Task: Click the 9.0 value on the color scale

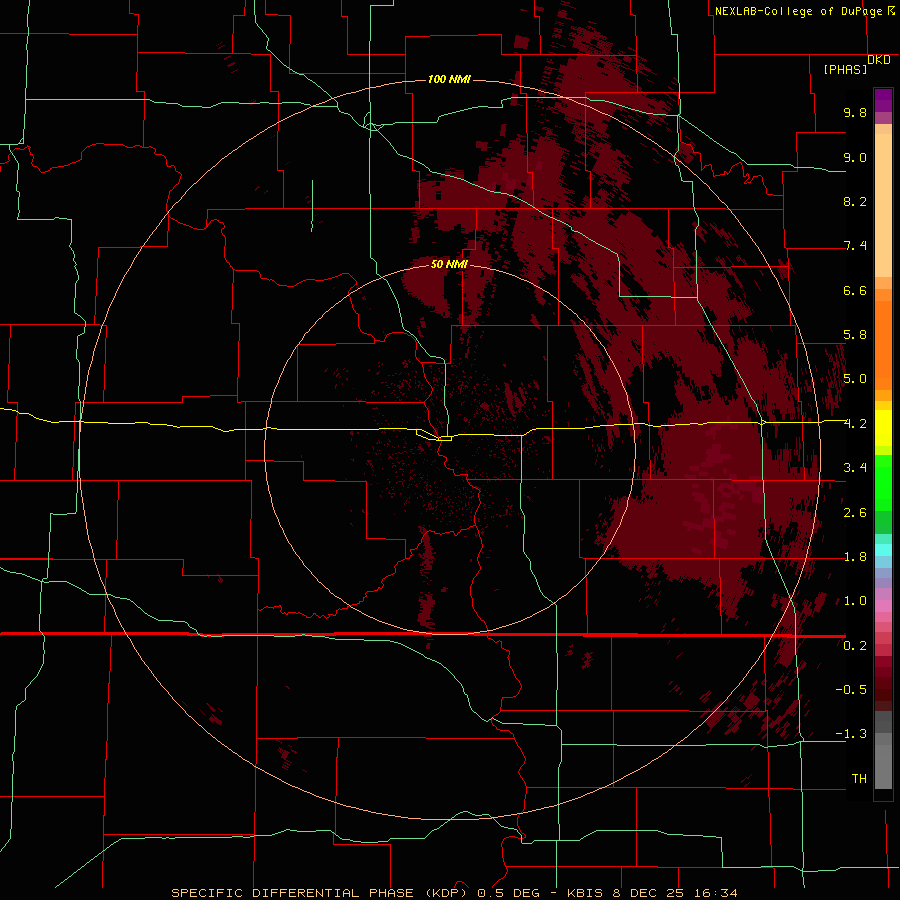Action: point(855,157)
